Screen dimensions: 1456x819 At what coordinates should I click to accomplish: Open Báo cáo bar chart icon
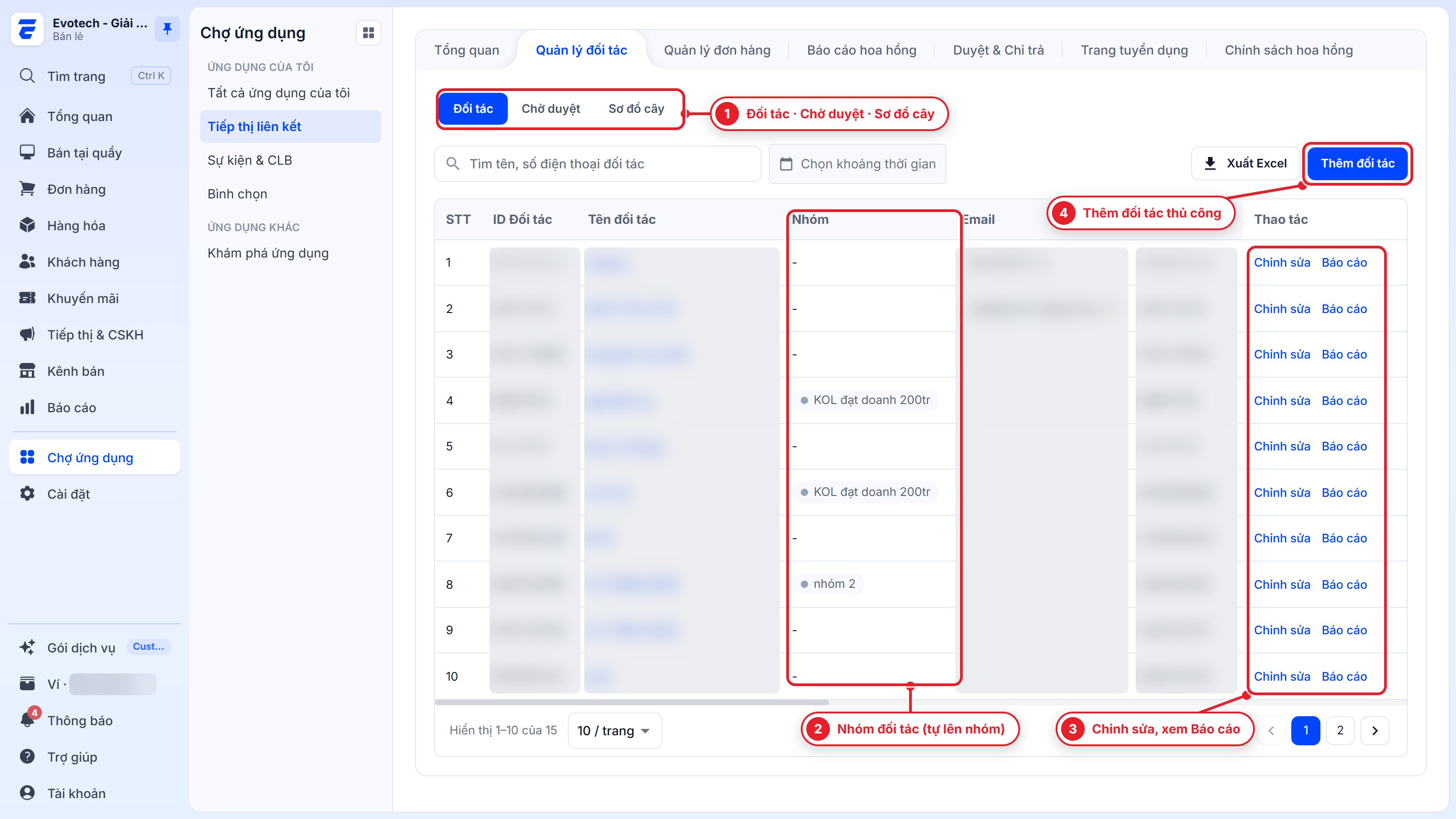pos(27,408)
